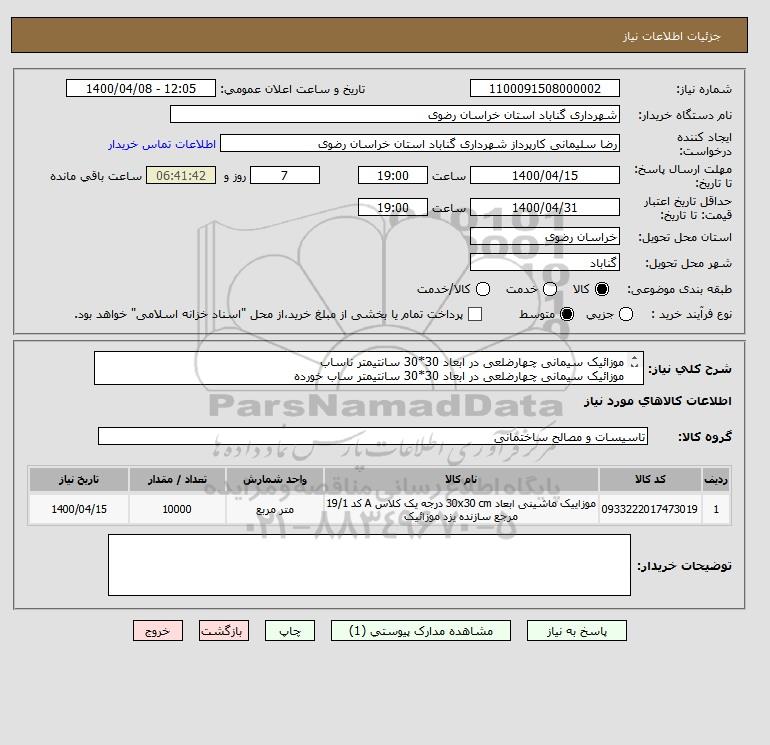770x745 pixels.
Task: Tick the Islamic treasury payment checkbox
Action: (475, 314)
